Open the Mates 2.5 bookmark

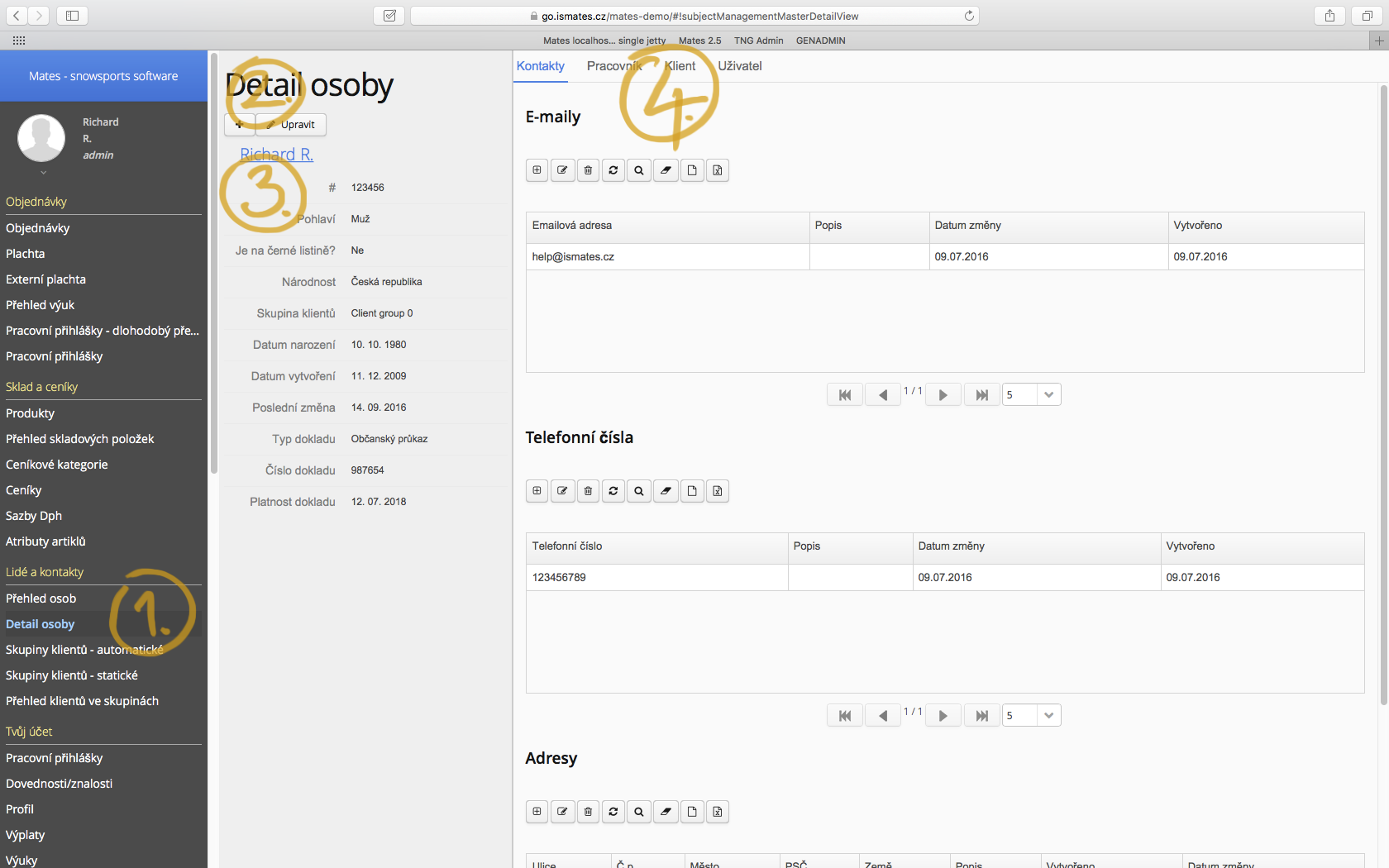(699, 41)
